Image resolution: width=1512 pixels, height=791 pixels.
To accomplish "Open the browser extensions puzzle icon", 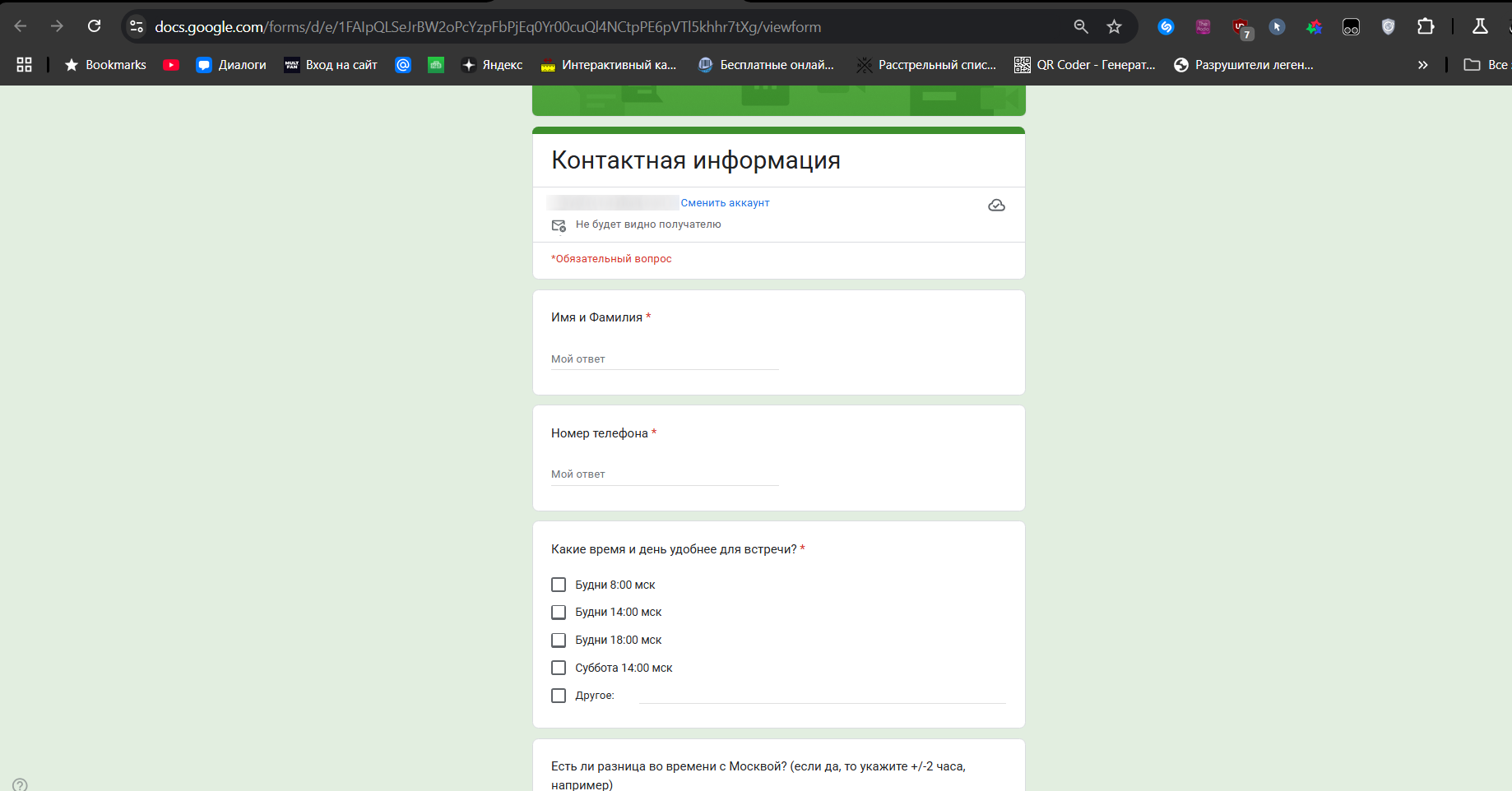I will [1426, 26].
